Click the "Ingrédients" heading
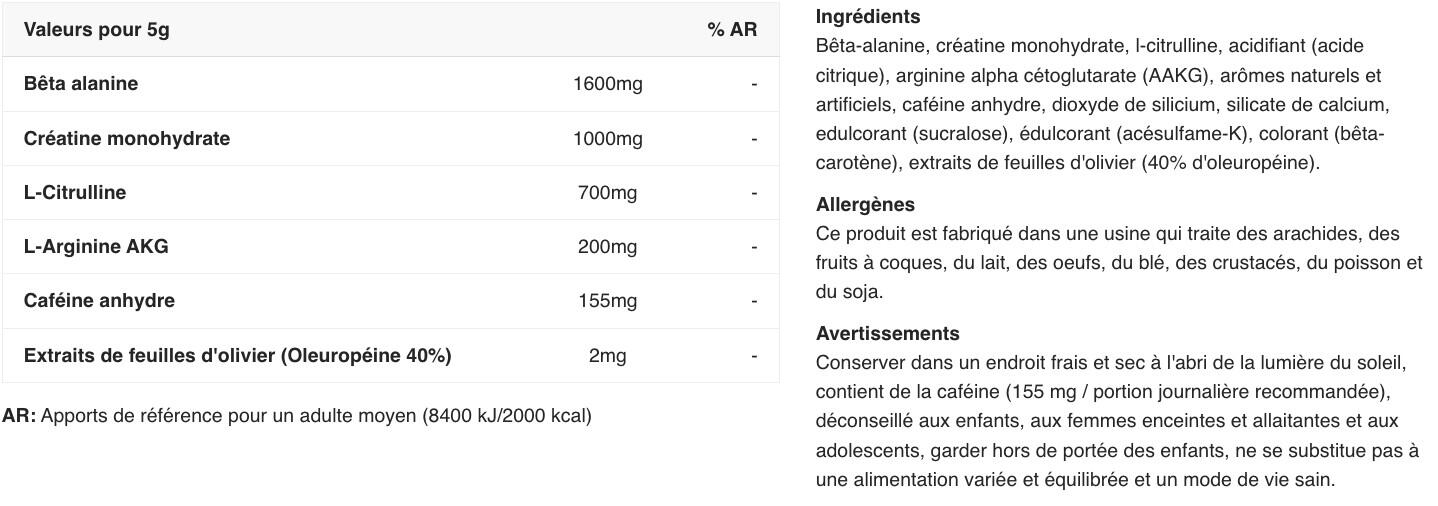The height and width of the screenshot is (506, 1438). tap(868, 16)
